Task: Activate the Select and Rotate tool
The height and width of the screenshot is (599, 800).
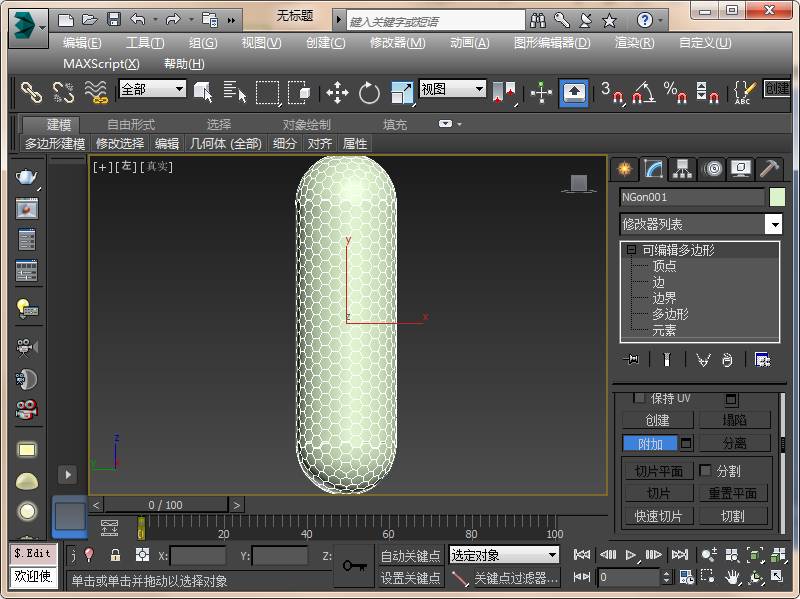Action: click(369, 93)
